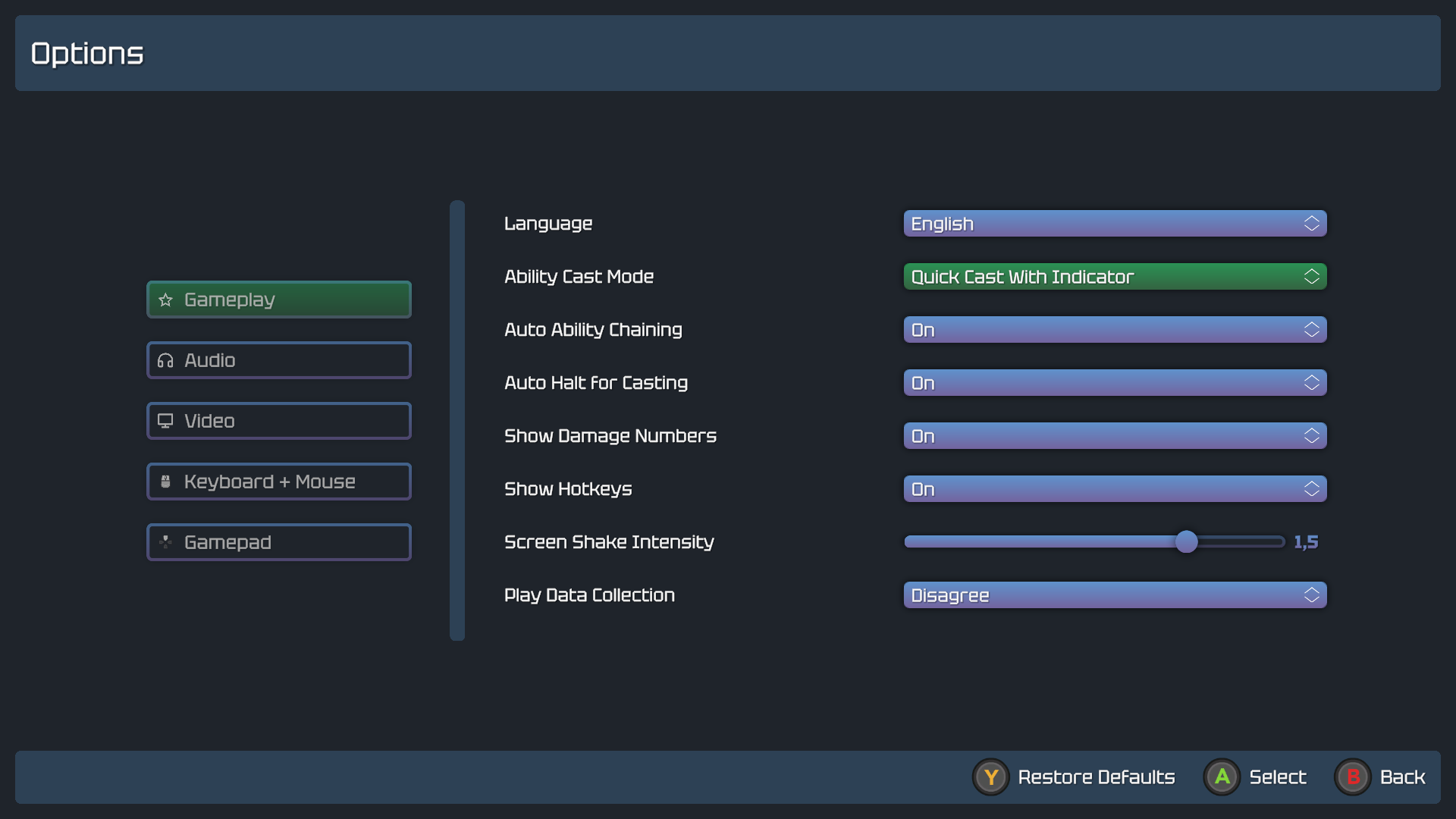
Task: Toggle Show Damage Numbers setting
Action: point(1115,436)
